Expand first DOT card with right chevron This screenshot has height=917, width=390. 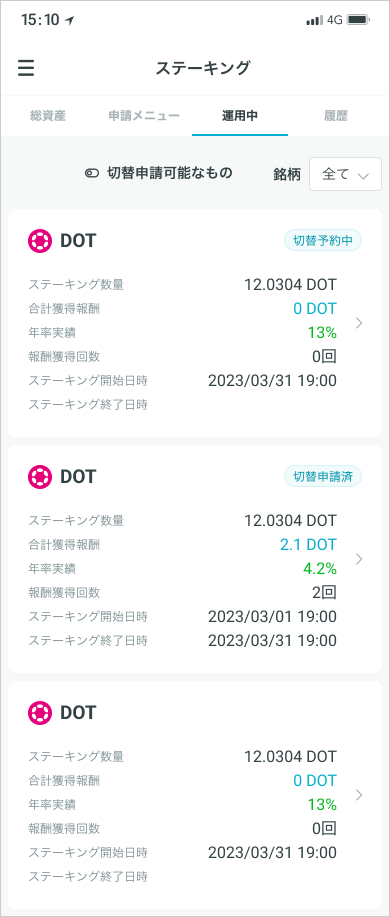pos(360,323)
